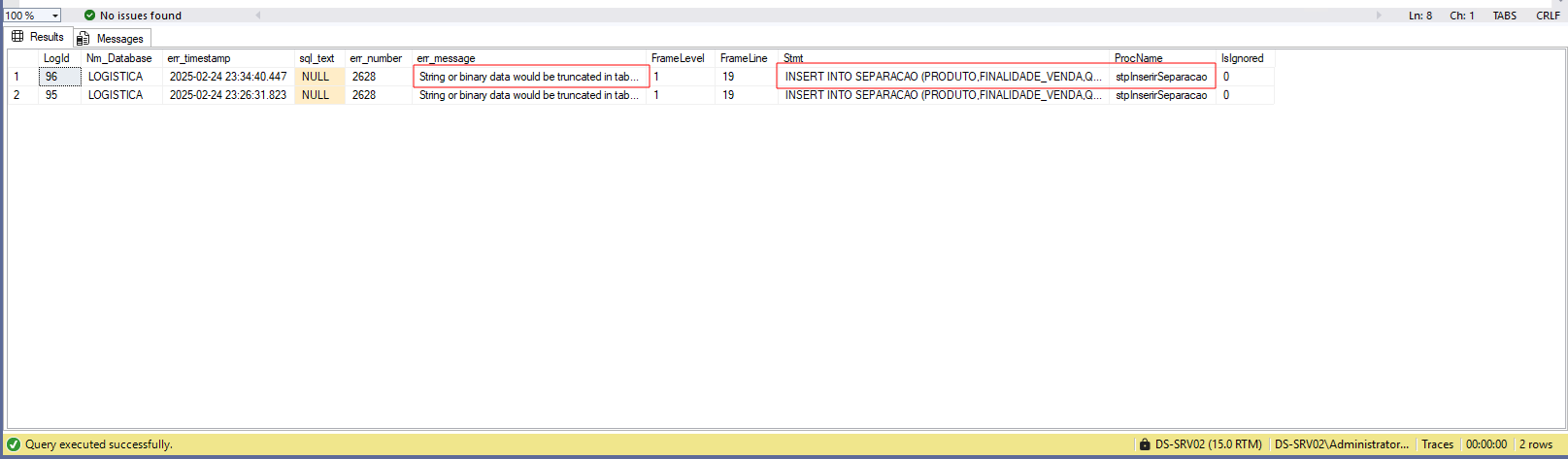
Task: Select the err_message column header
Action: 446,58
